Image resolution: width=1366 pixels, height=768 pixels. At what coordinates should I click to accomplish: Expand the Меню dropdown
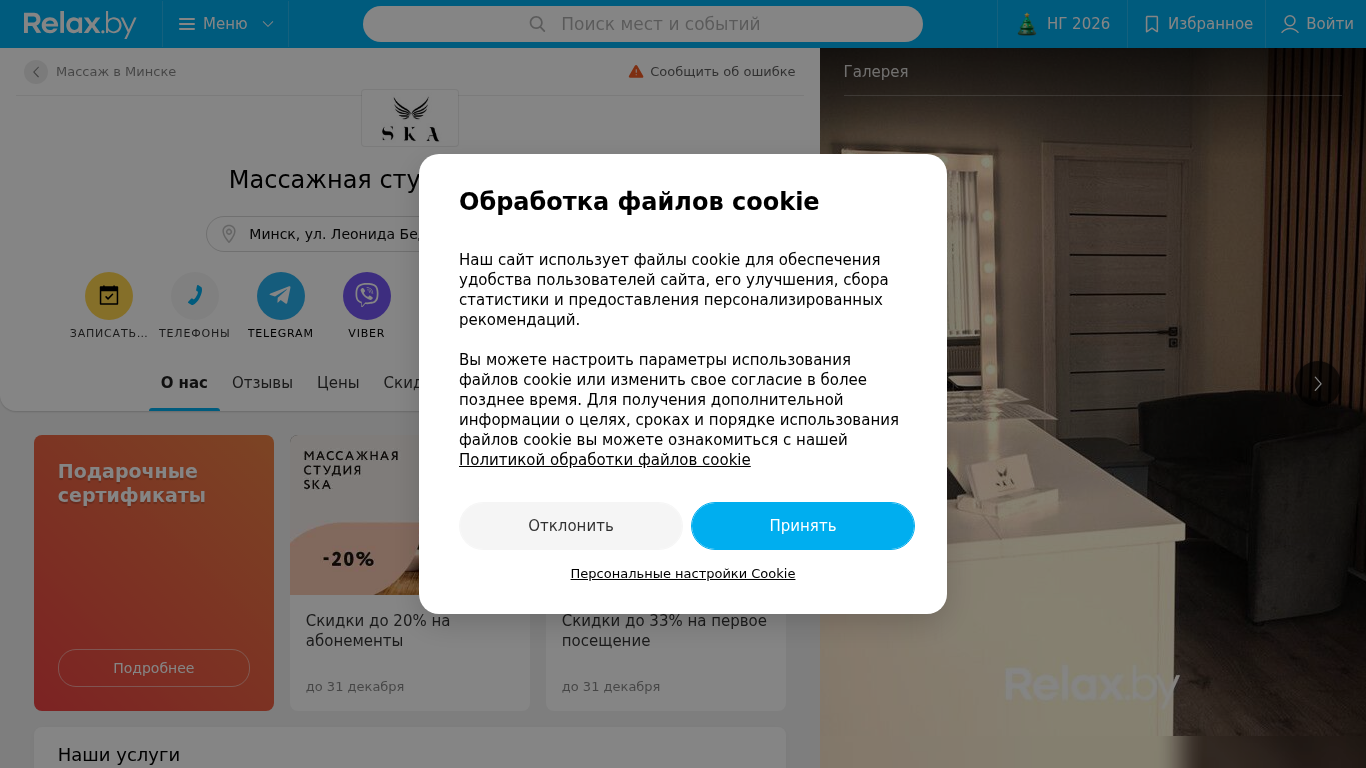[226, 24]
